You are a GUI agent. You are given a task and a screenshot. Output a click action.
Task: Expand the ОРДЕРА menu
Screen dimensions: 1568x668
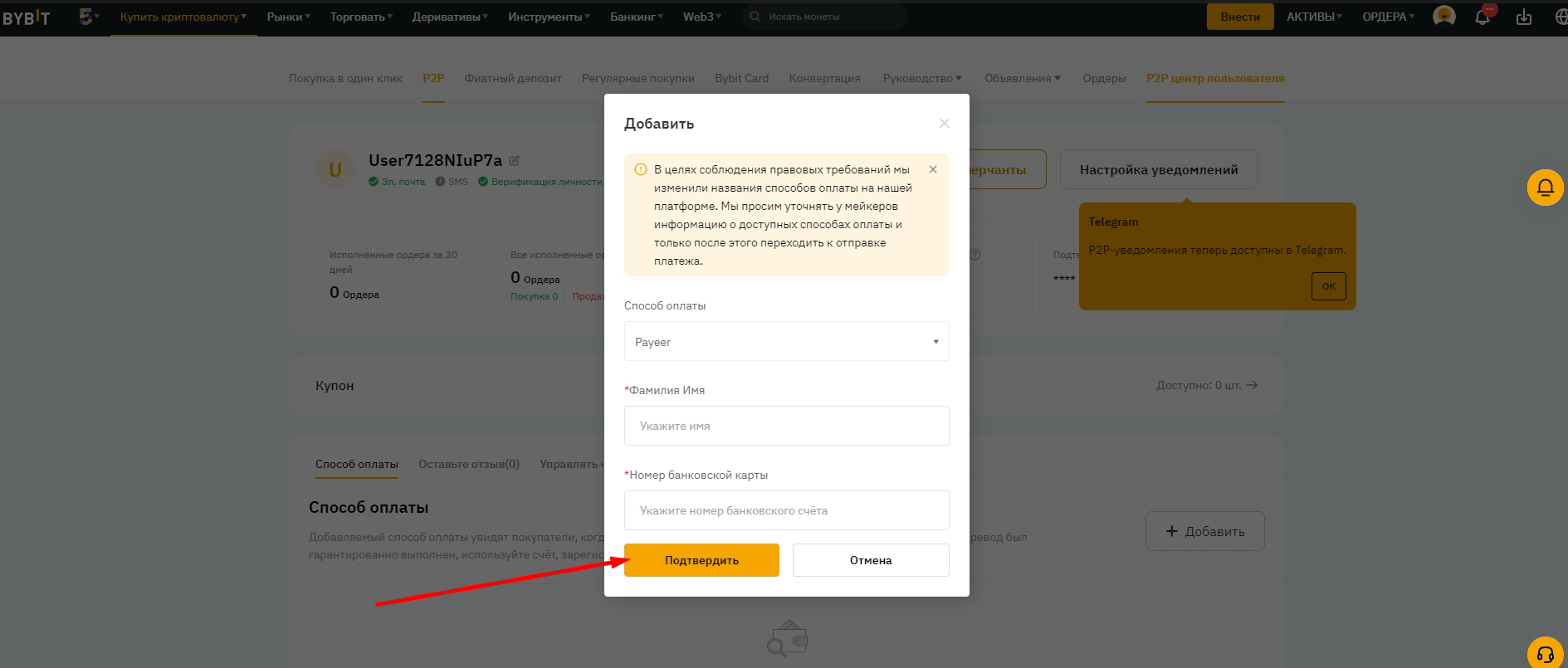click(x=1388, y=17)
